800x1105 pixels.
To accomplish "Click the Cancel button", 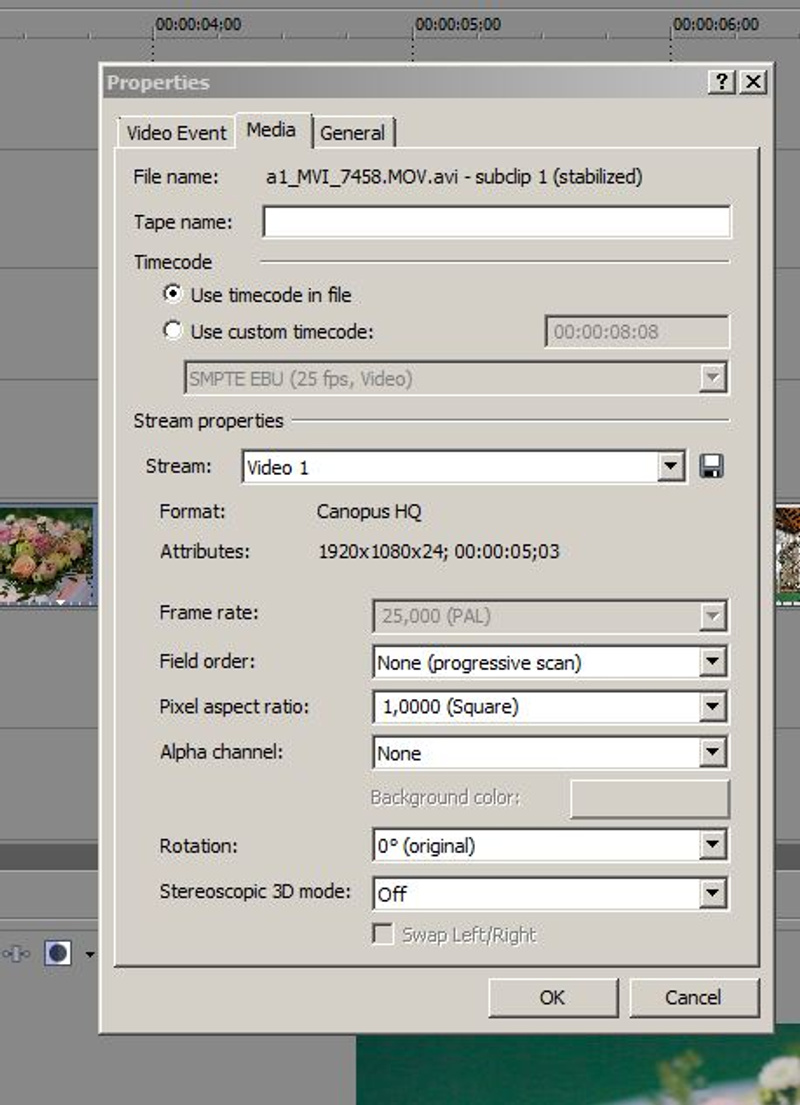I will point(694,997).
